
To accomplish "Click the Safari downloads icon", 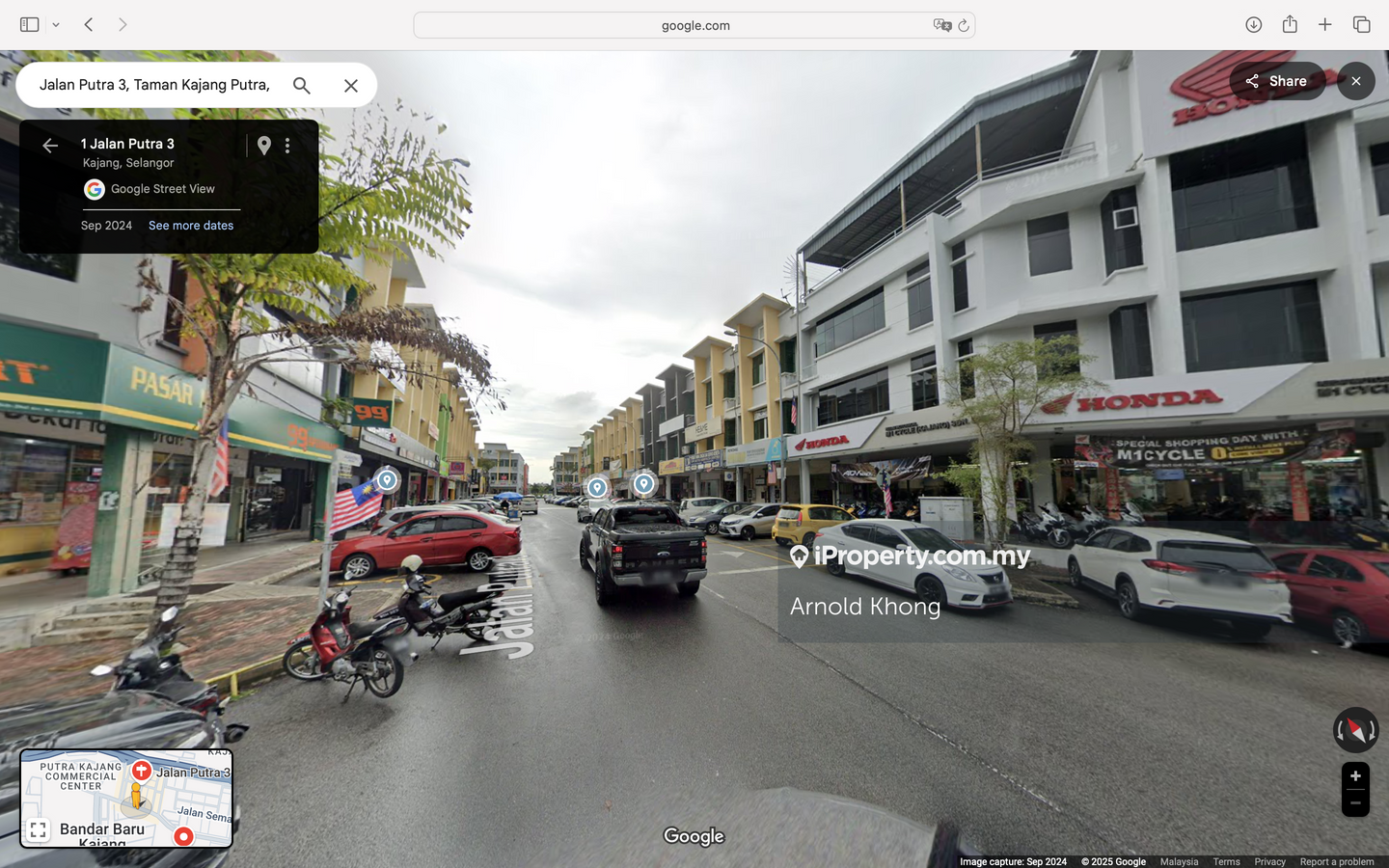I will [1253, 25].
